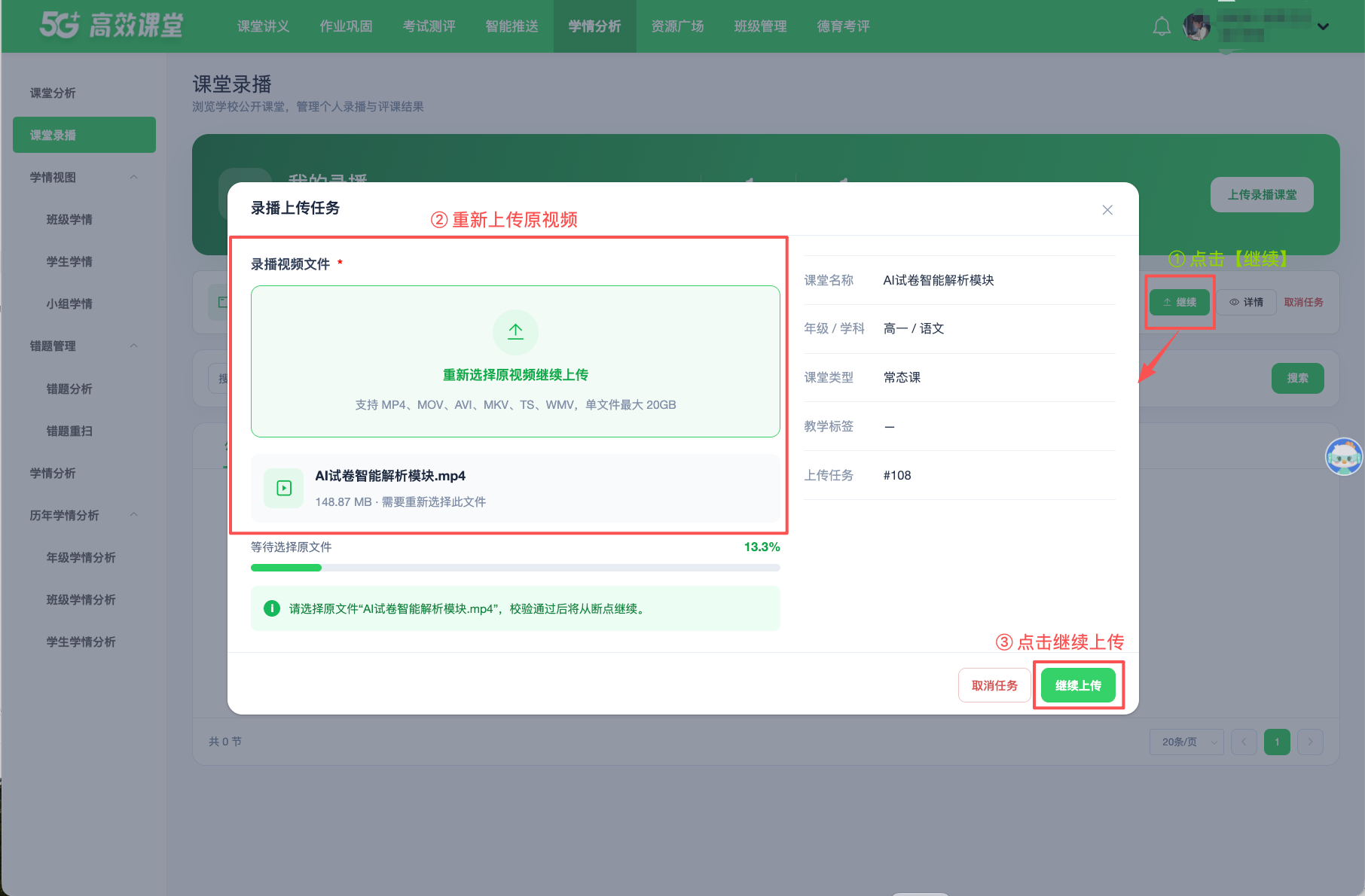Click the 继续上传 button

click(x=1078, y=685)
